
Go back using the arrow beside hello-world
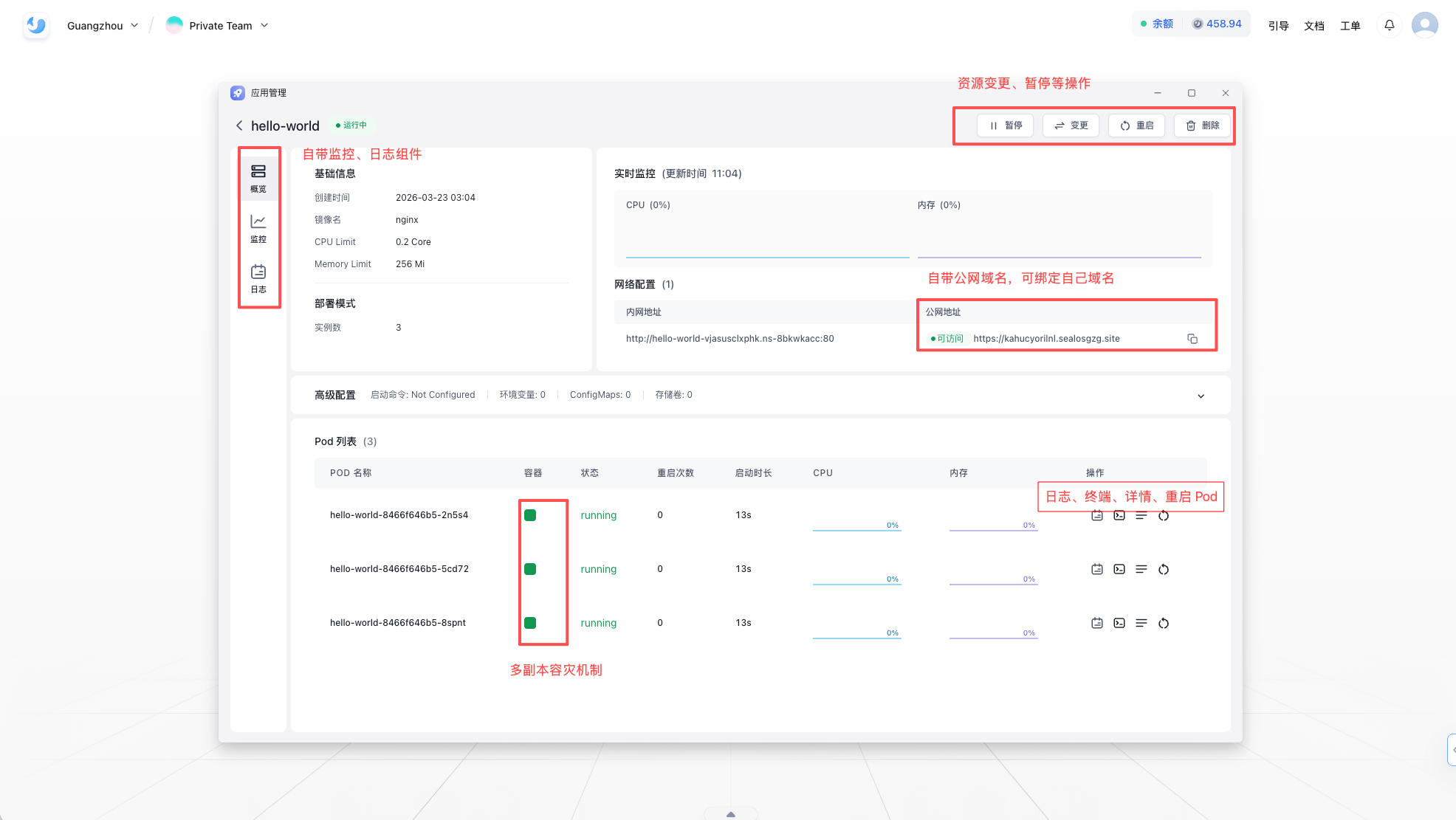[x=239, y=125]
